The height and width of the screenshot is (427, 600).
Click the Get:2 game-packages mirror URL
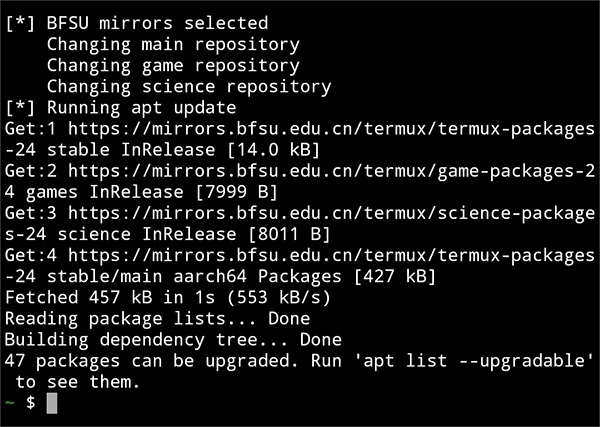(331, 171)
